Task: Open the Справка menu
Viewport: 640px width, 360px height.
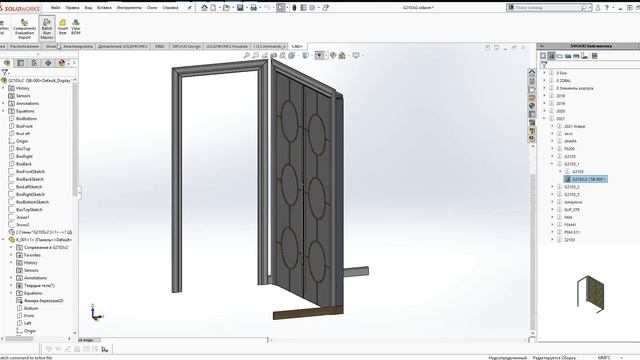Action: [170, 7]
